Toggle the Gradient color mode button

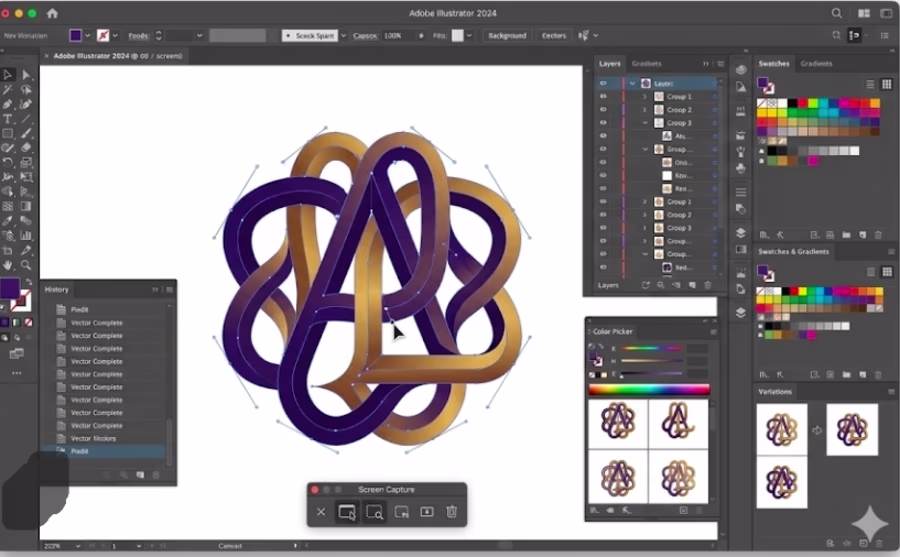coord(17,323)
